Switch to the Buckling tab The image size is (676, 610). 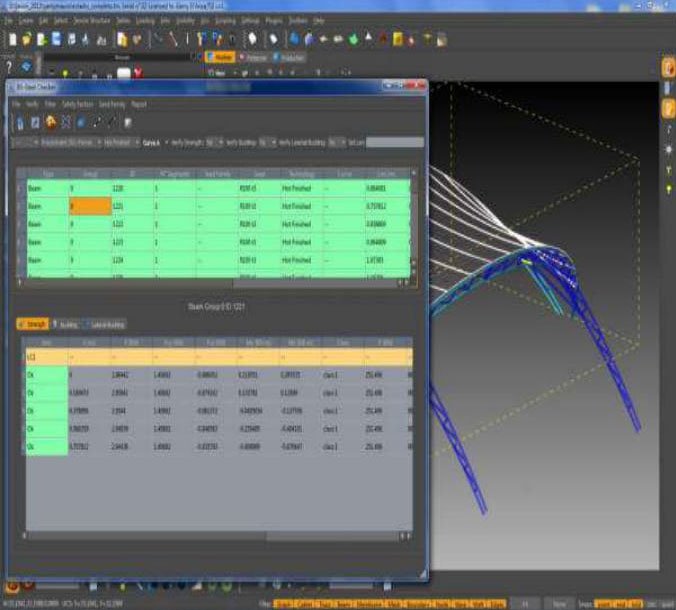(66, 325)
